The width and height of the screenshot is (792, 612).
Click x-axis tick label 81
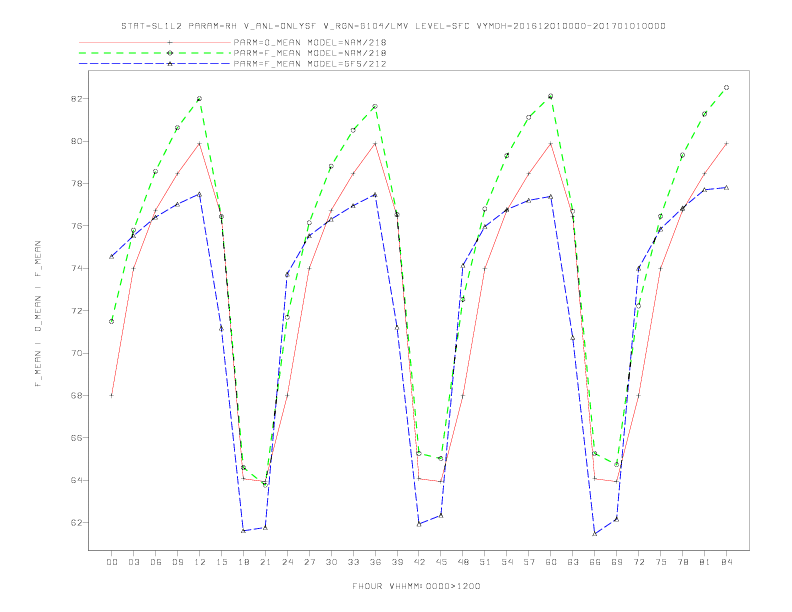[x=705, y=562]
